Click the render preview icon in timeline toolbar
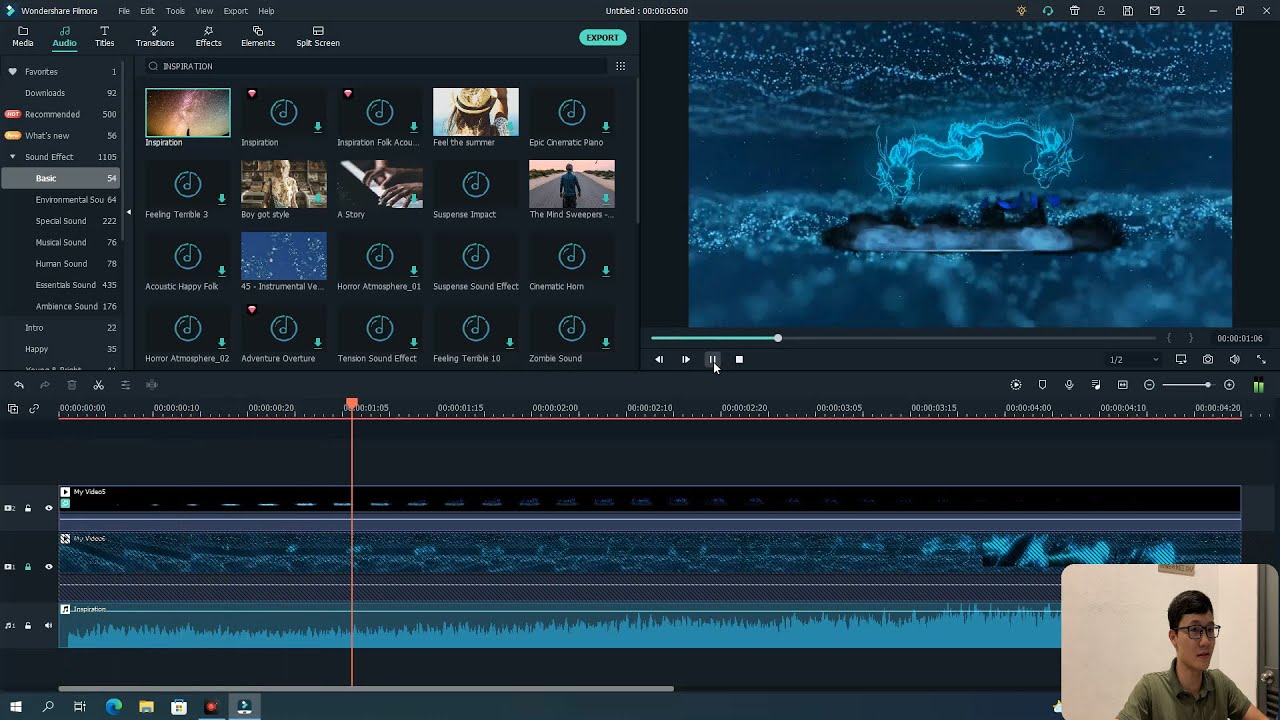This screenshot has height=720, width=1280. pos(1016,385)
